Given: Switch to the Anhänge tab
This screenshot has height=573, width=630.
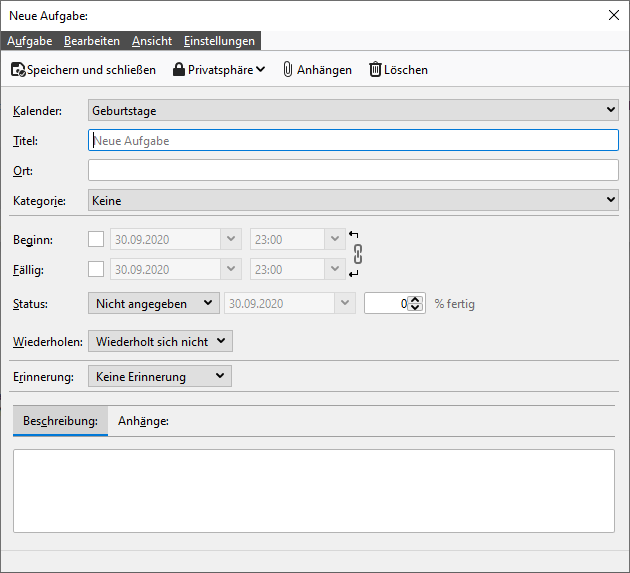Looking at the screenshot, I should click(x=143, y=422).
